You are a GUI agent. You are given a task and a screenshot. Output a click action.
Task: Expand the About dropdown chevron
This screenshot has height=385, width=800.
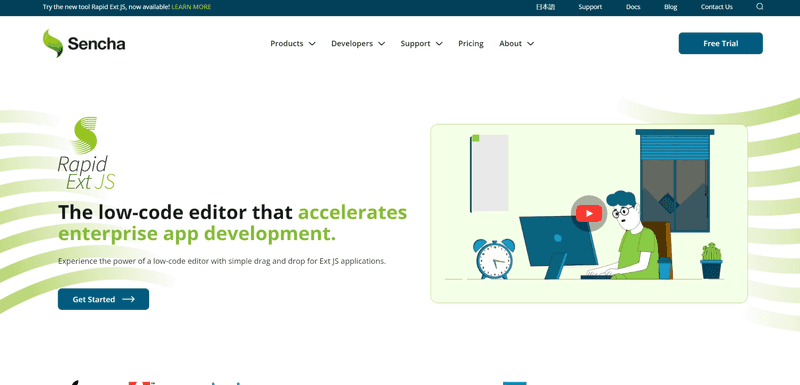(530, 44)
